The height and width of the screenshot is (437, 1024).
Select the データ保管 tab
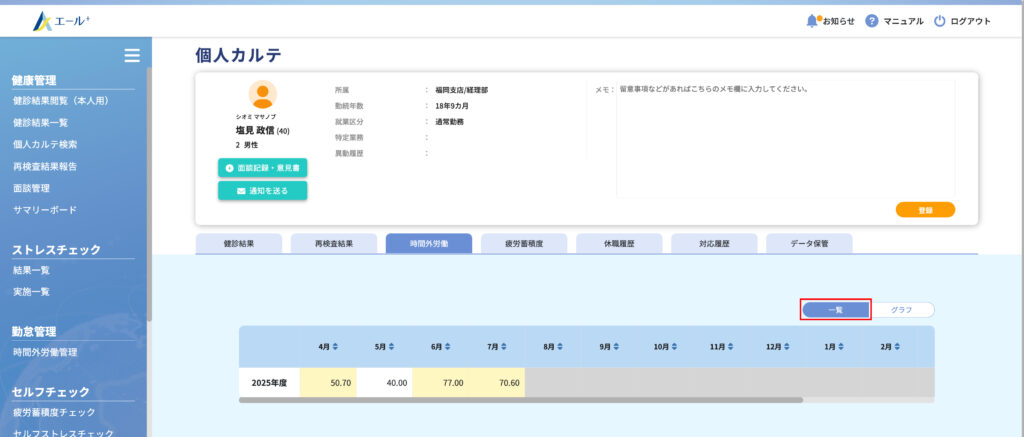[809, 243]
